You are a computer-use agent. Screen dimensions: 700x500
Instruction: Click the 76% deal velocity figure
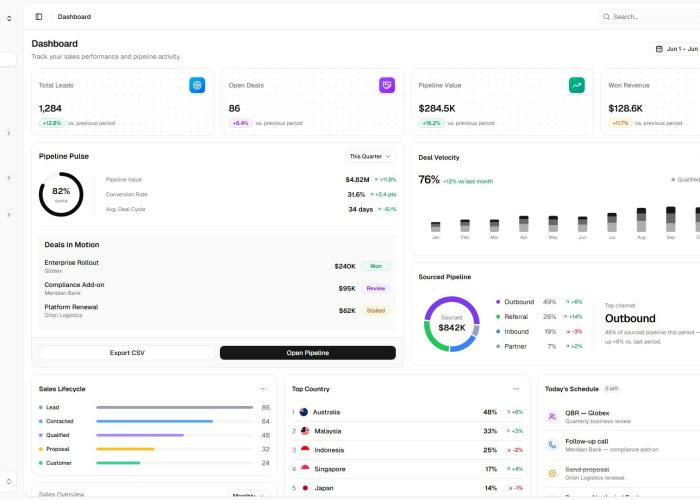click(x=429, y=179)
